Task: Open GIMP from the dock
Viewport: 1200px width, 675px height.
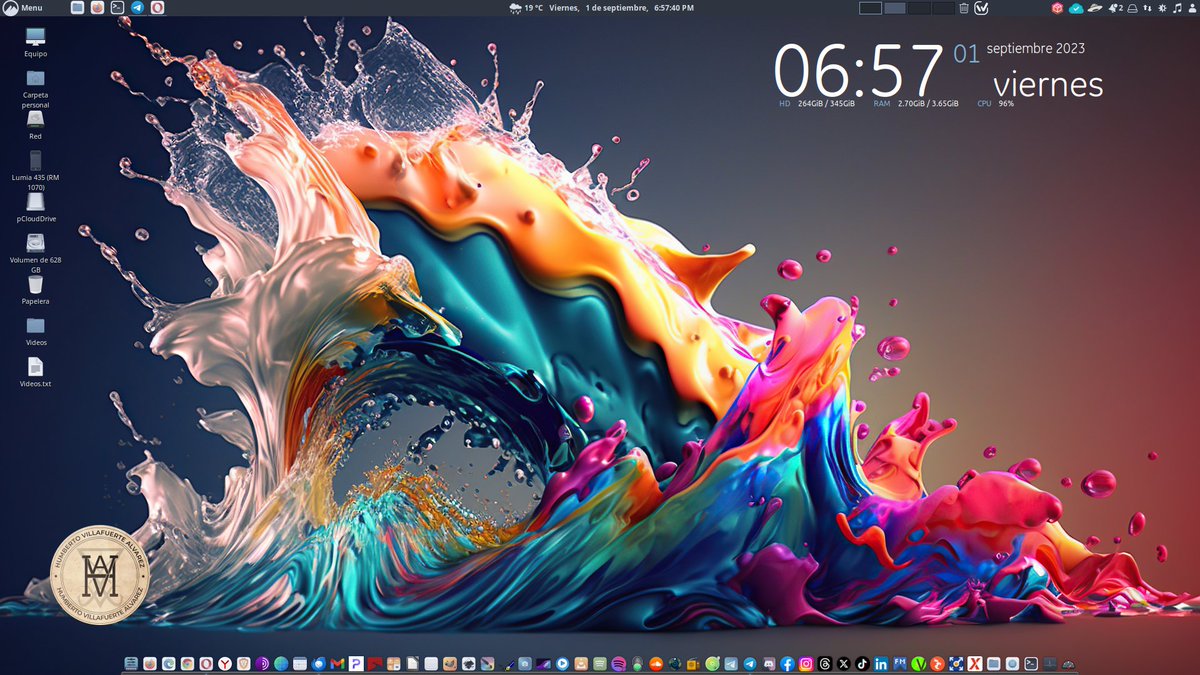Action: [451, 663]
